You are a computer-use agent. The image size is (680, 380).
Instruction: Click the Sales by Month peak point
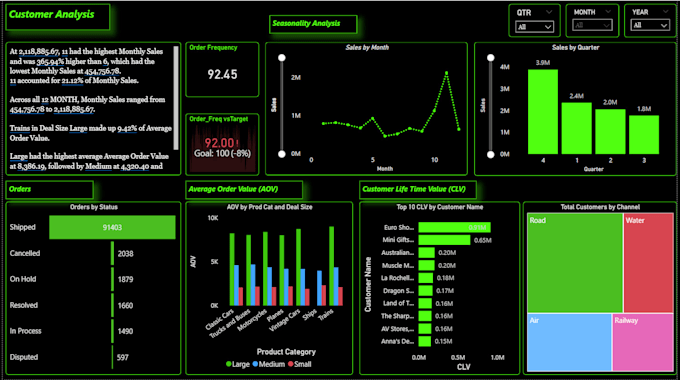[x=446, y=73]
